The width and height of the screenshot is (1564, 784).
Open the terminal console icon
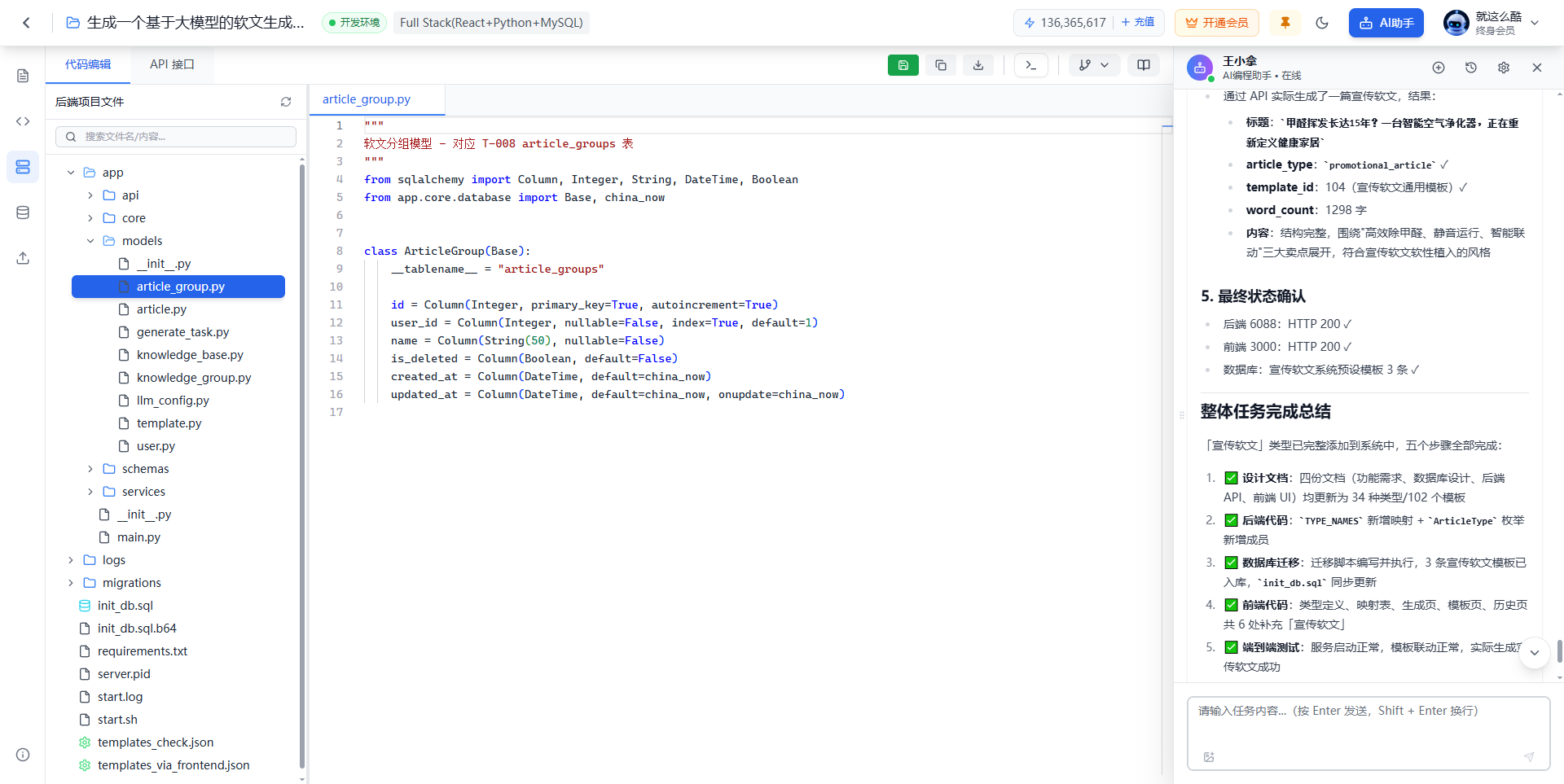pos(1031,65)
